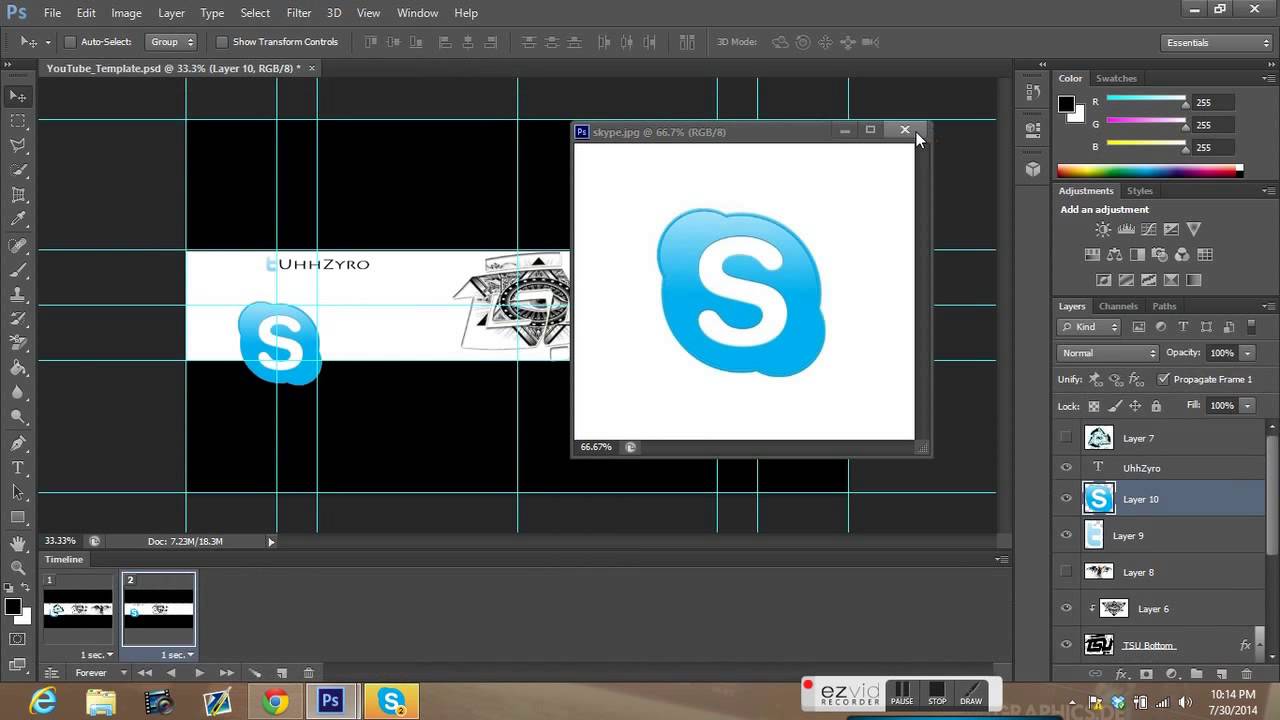Image resolution: width=1280 pixels, height=720 pixels.
Task: Open the Layer menu
Action: pos(171,13)
